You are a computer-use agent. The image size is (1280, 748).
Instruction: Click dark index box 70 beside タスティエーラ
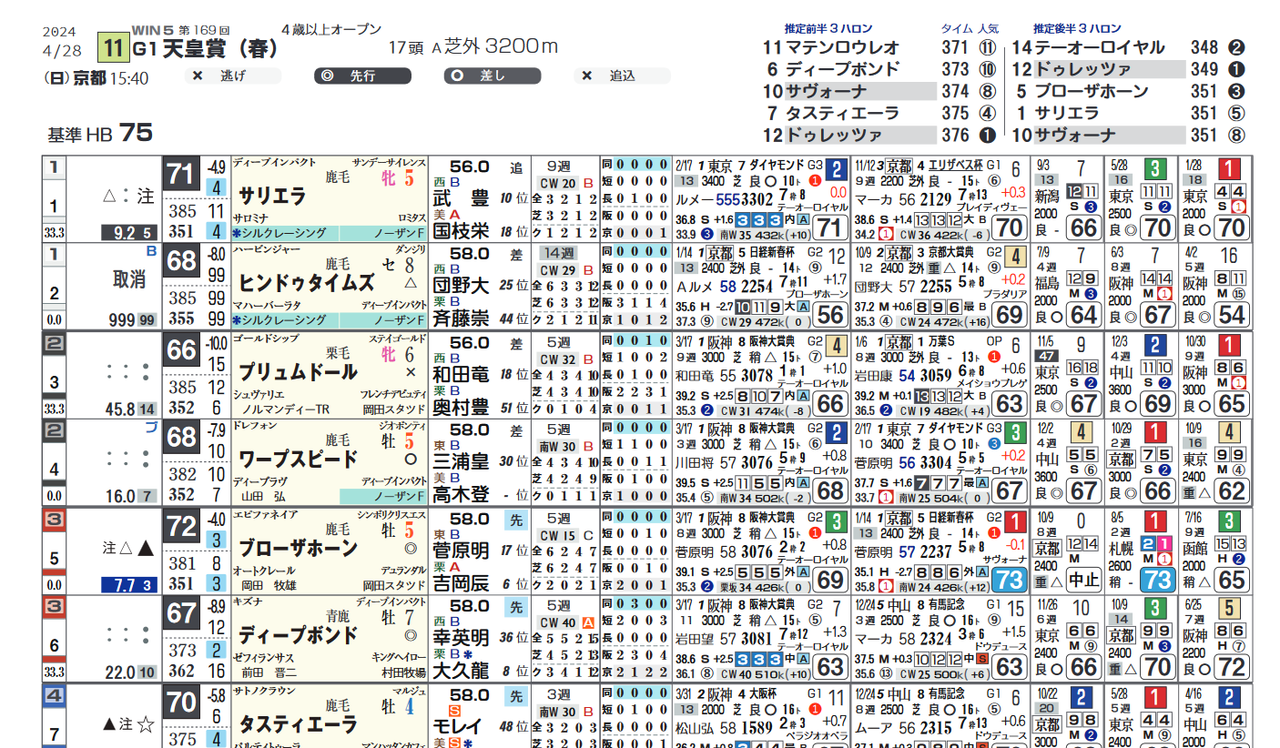click(181, 703)
